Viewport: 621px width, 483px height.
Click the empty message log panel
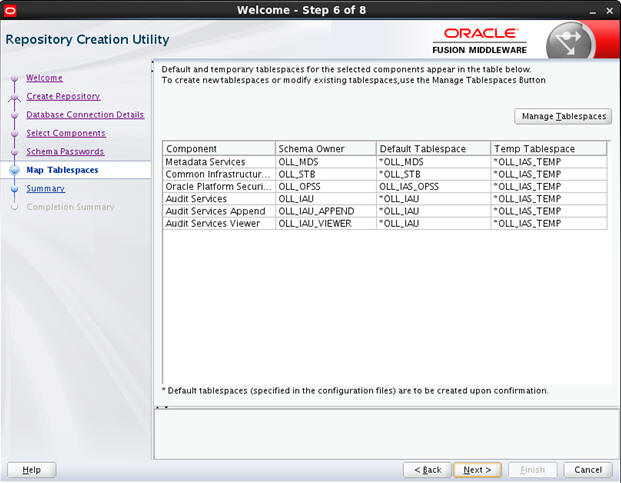[387, 434]
